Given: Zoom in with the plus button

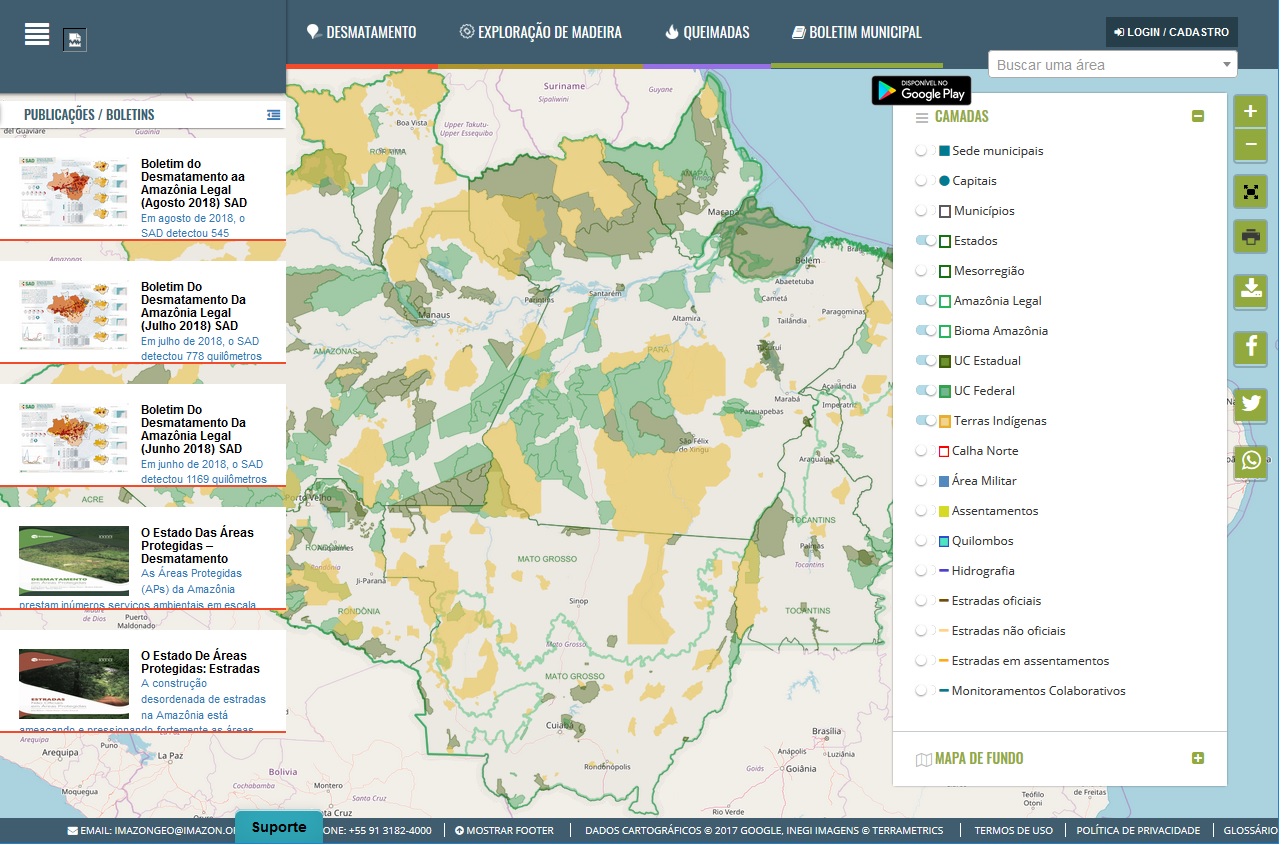Looking at the screenshot, I should click(x=1250, y=112).
